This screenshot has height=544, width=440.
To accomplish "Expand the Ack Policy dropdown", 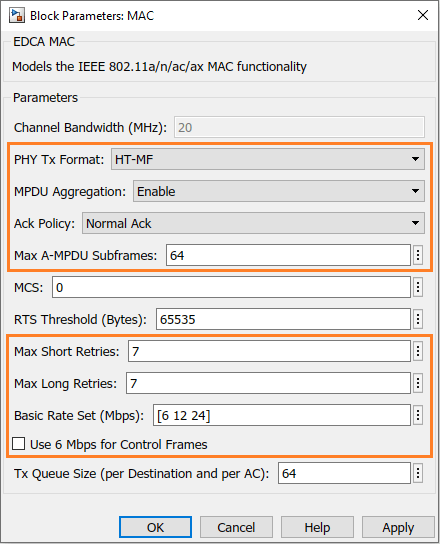I will tap(253, 223).
